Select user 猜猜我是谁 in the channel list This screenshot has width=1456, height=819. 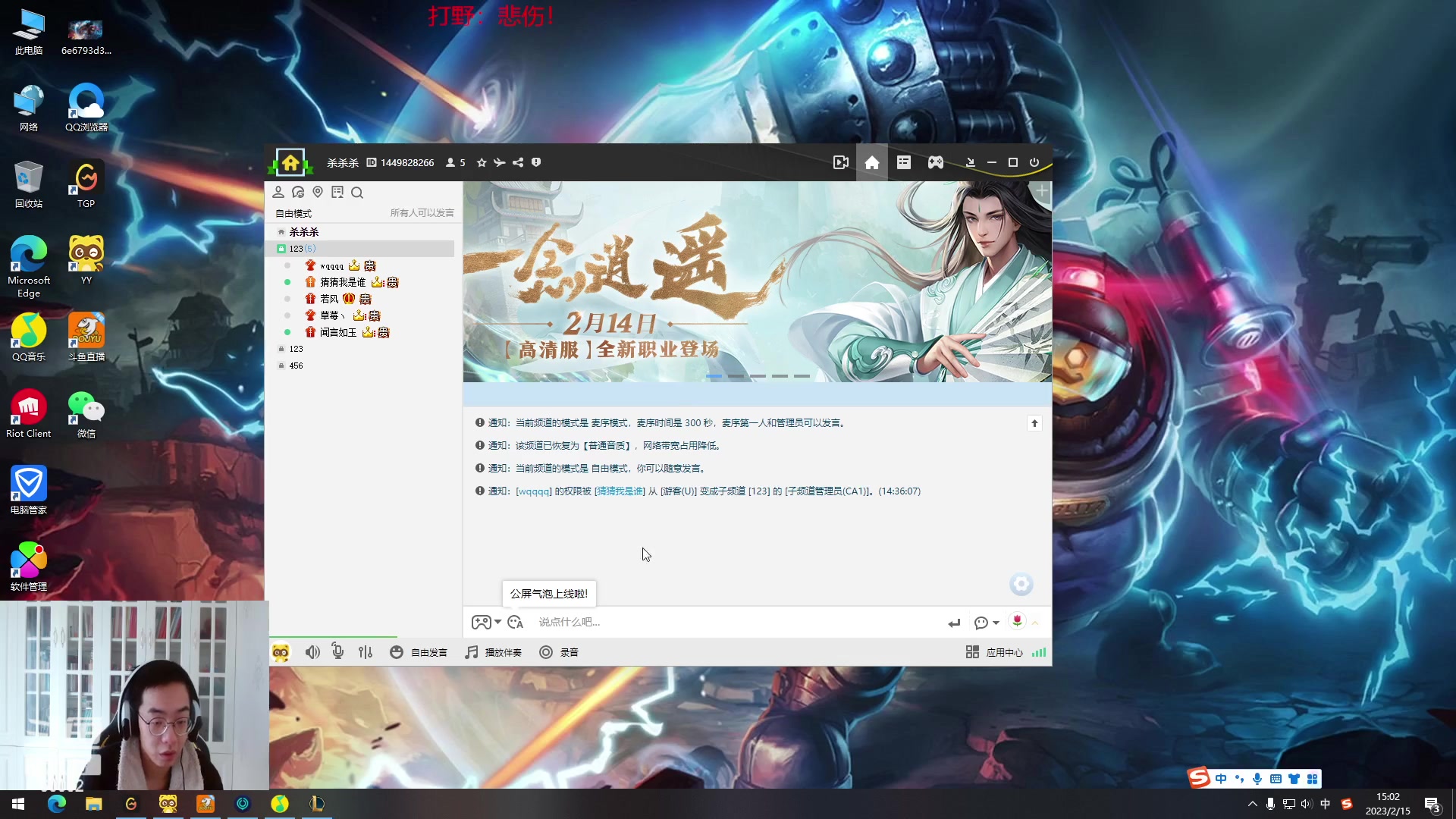[x=343, y=282]
